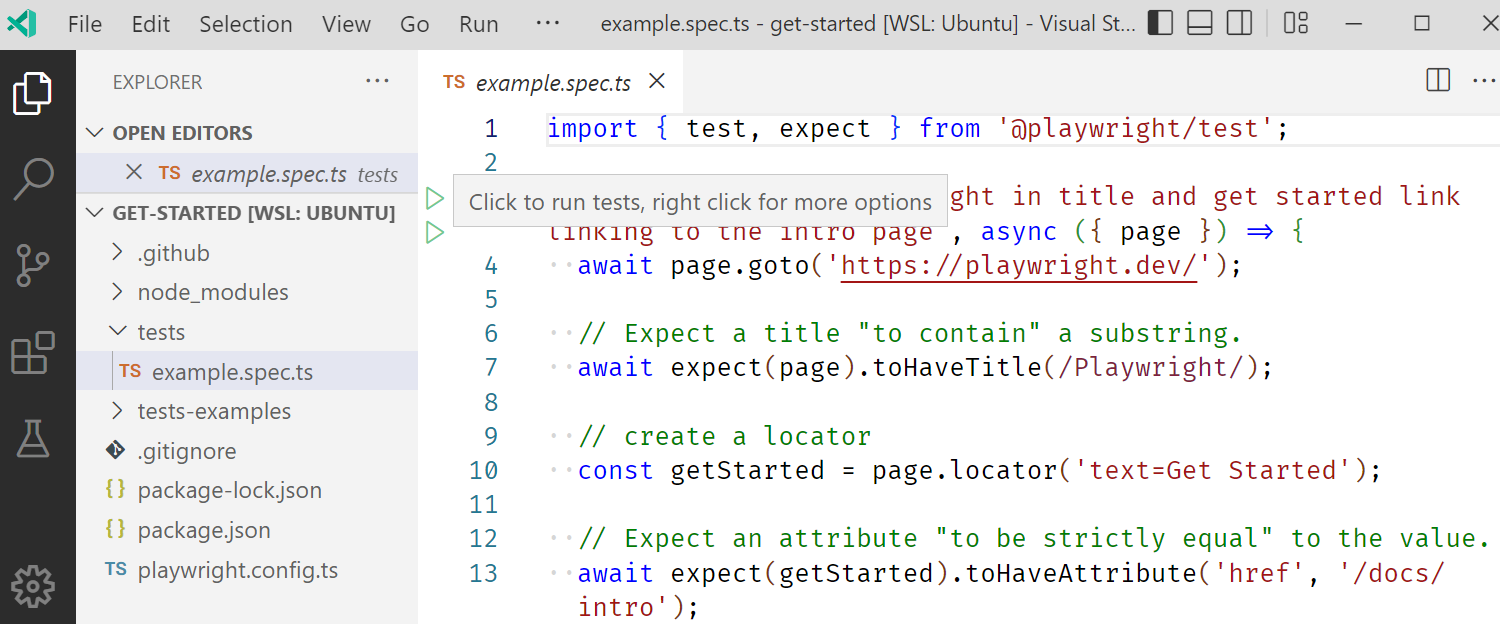Click line number 10 in the gutter
This screenshot has width=1500, height=624.
tap(482, 471)
